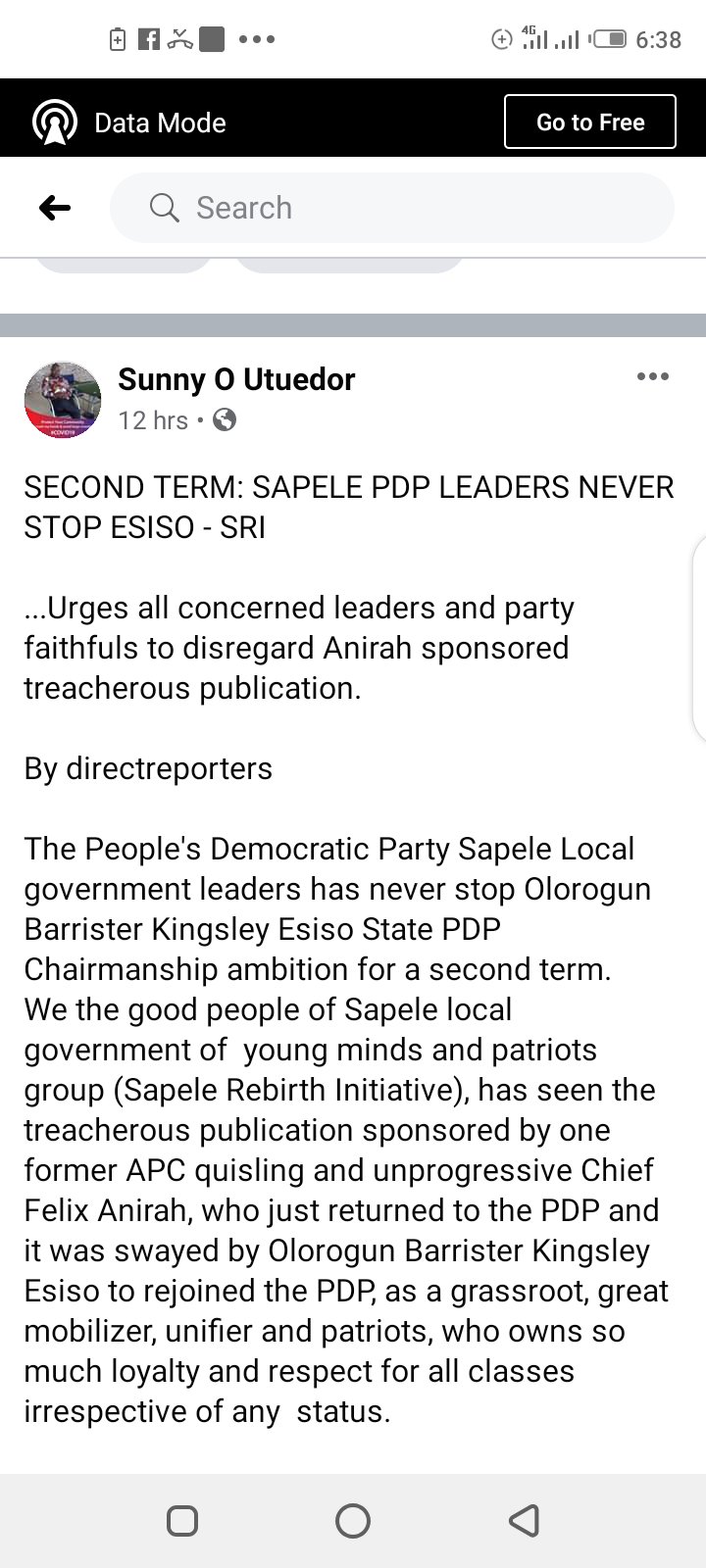The image size is (706, 1568).
Task: Open Sunny O Utuedor's profile picture
Action: (63, 399)
